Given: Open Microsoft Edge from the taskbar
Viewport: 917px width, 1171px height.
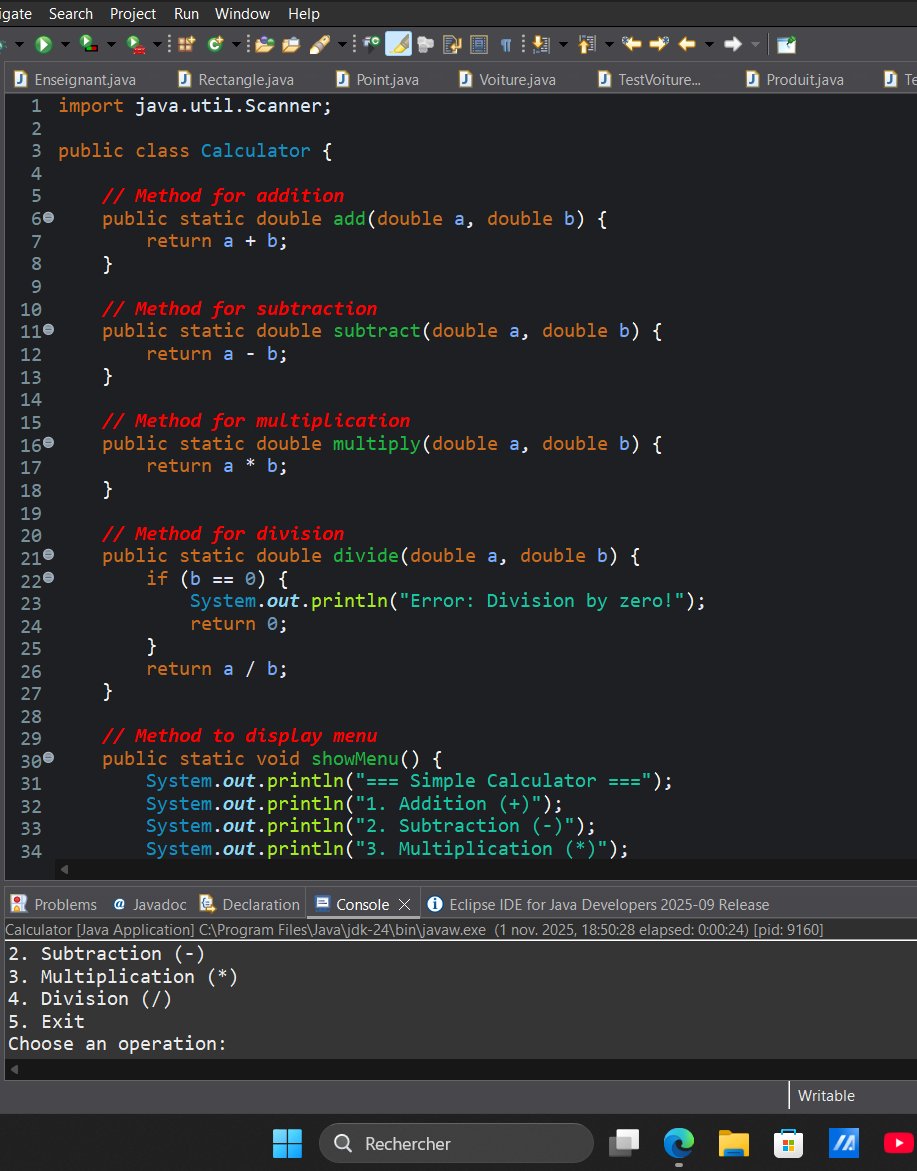Looking at the screenshot, I should pyautogui.click(x=679, y=1143).
